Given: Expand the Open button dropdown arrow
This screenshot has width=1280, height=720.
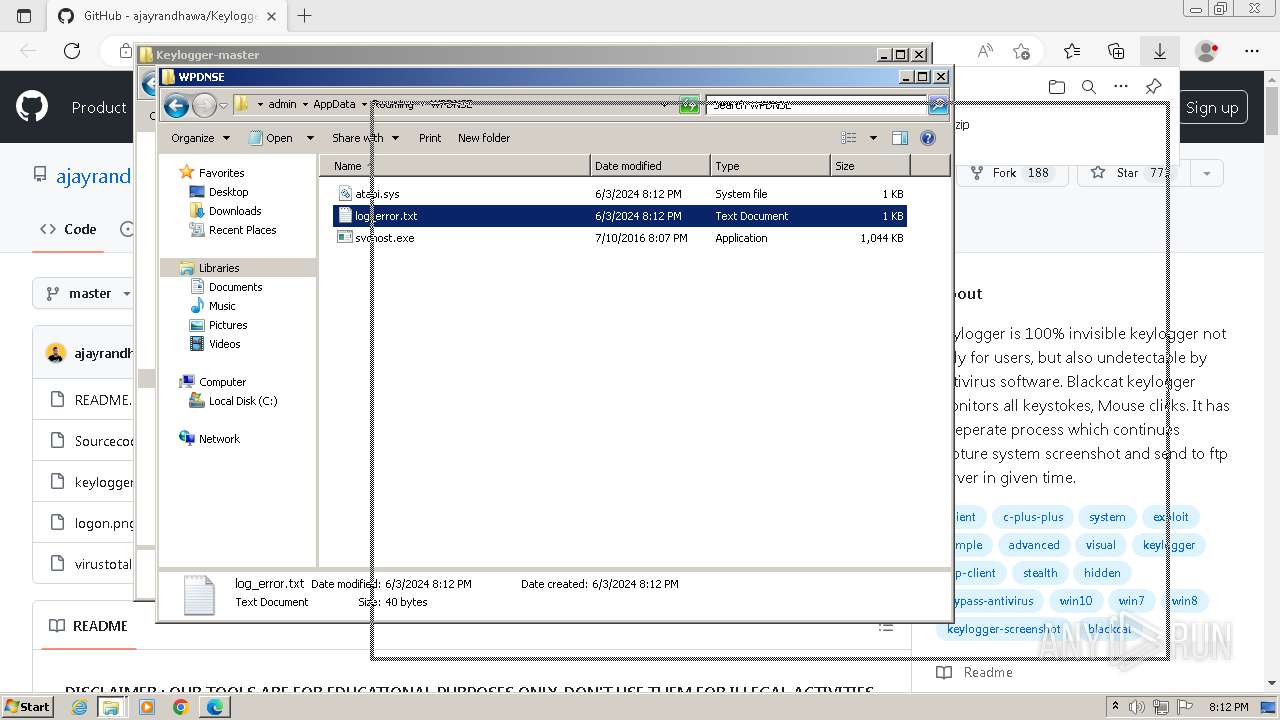Looking at the screenshot, I should point(310,138).
